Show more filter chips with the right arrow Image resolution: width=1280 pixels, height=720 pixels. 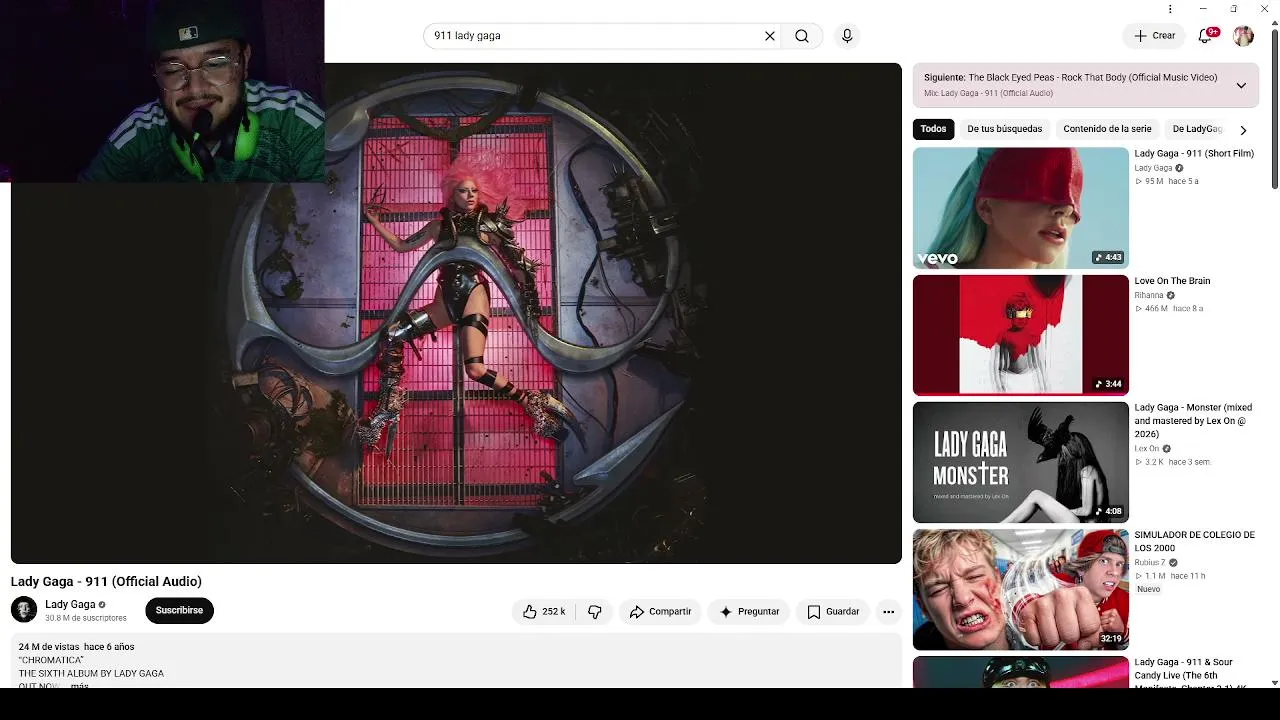pyautogui.click(x=1243, y=129)
